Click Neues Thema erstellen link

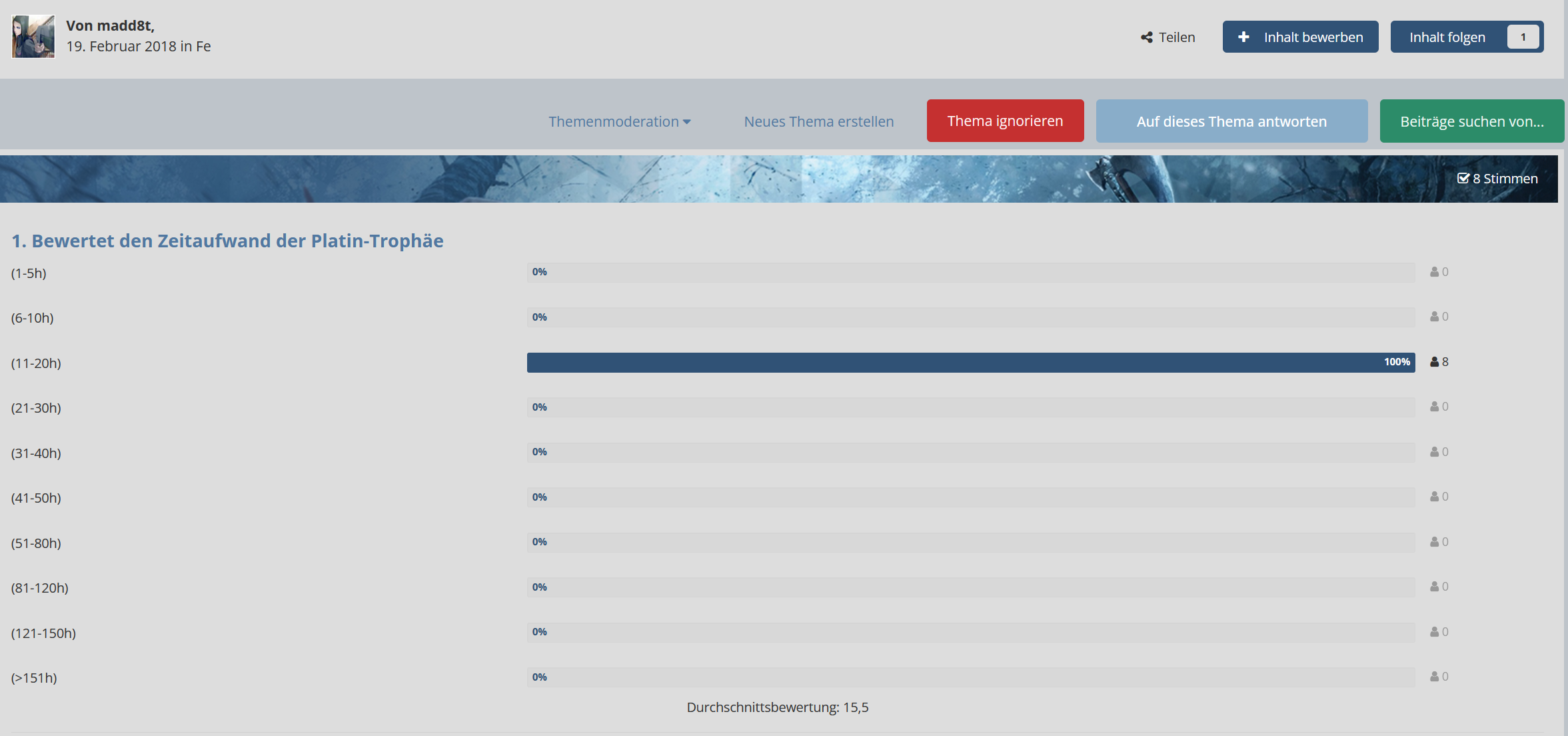(818, 121)
